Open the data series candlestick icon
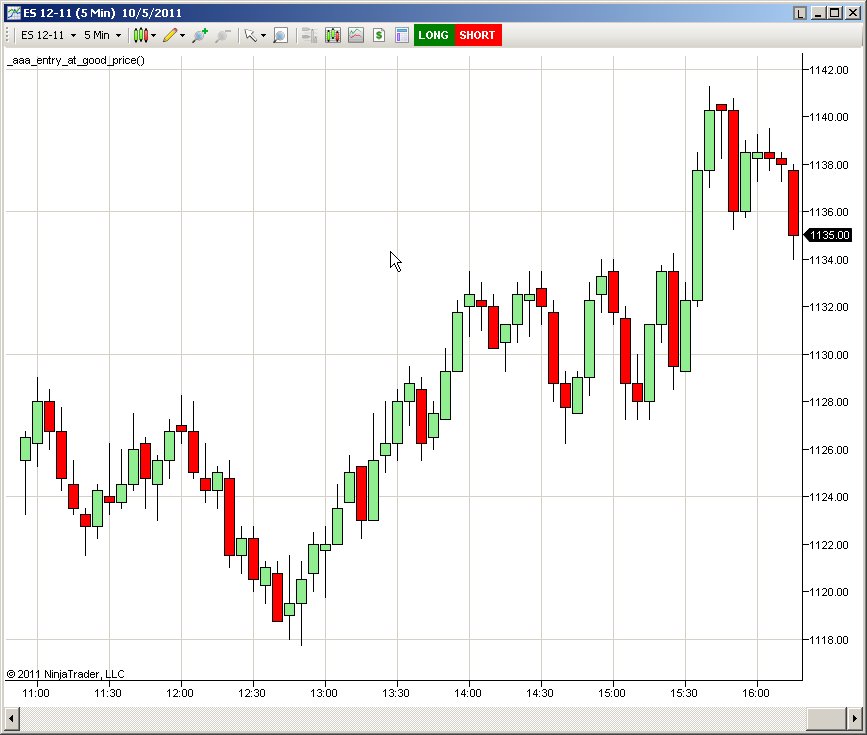 click(x=333, y=35)
